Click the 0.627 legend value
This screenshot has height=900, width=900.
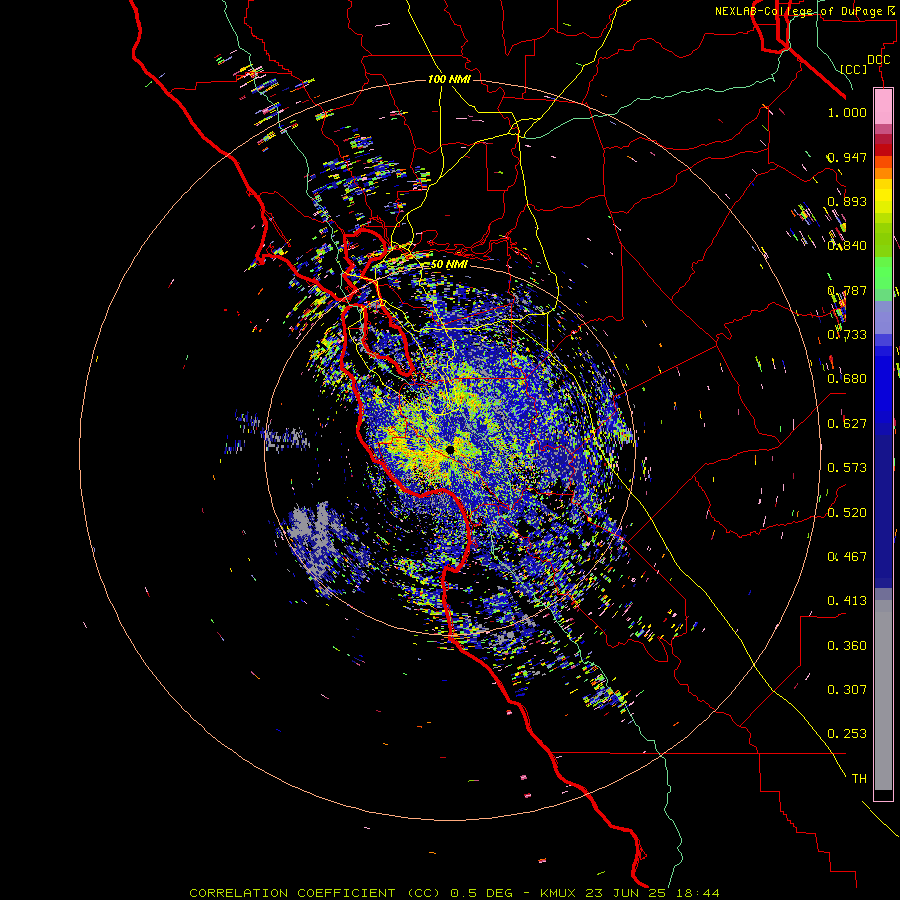[x=847, y=424]
